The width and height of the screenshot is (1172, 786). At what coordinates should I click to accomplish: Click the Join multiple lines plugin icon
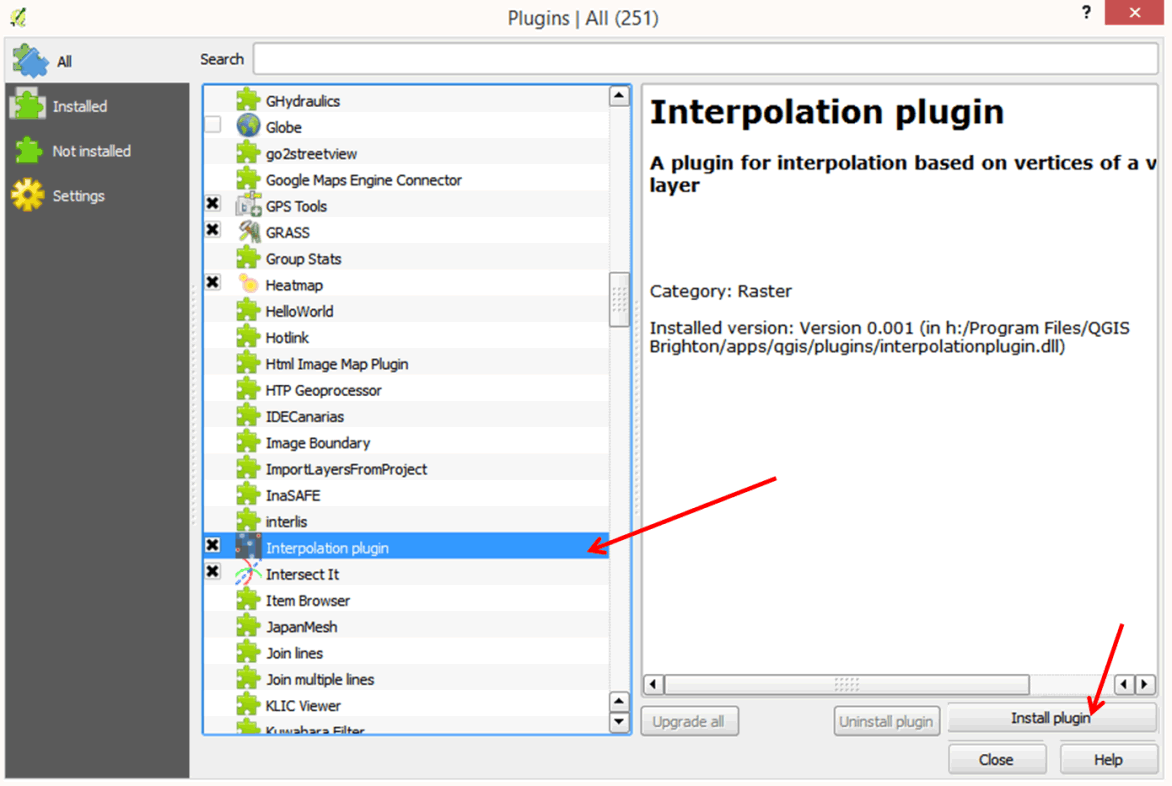tap(247, 678)
